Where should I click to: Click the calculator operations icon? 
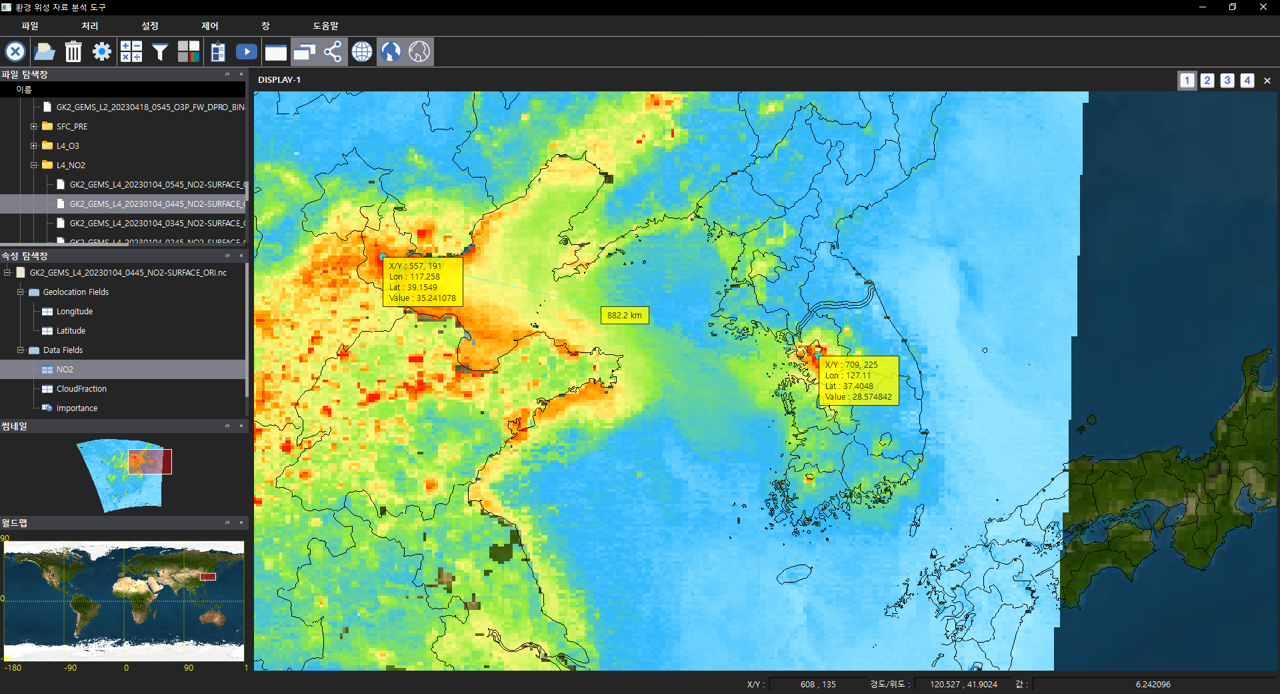(131, 52)
